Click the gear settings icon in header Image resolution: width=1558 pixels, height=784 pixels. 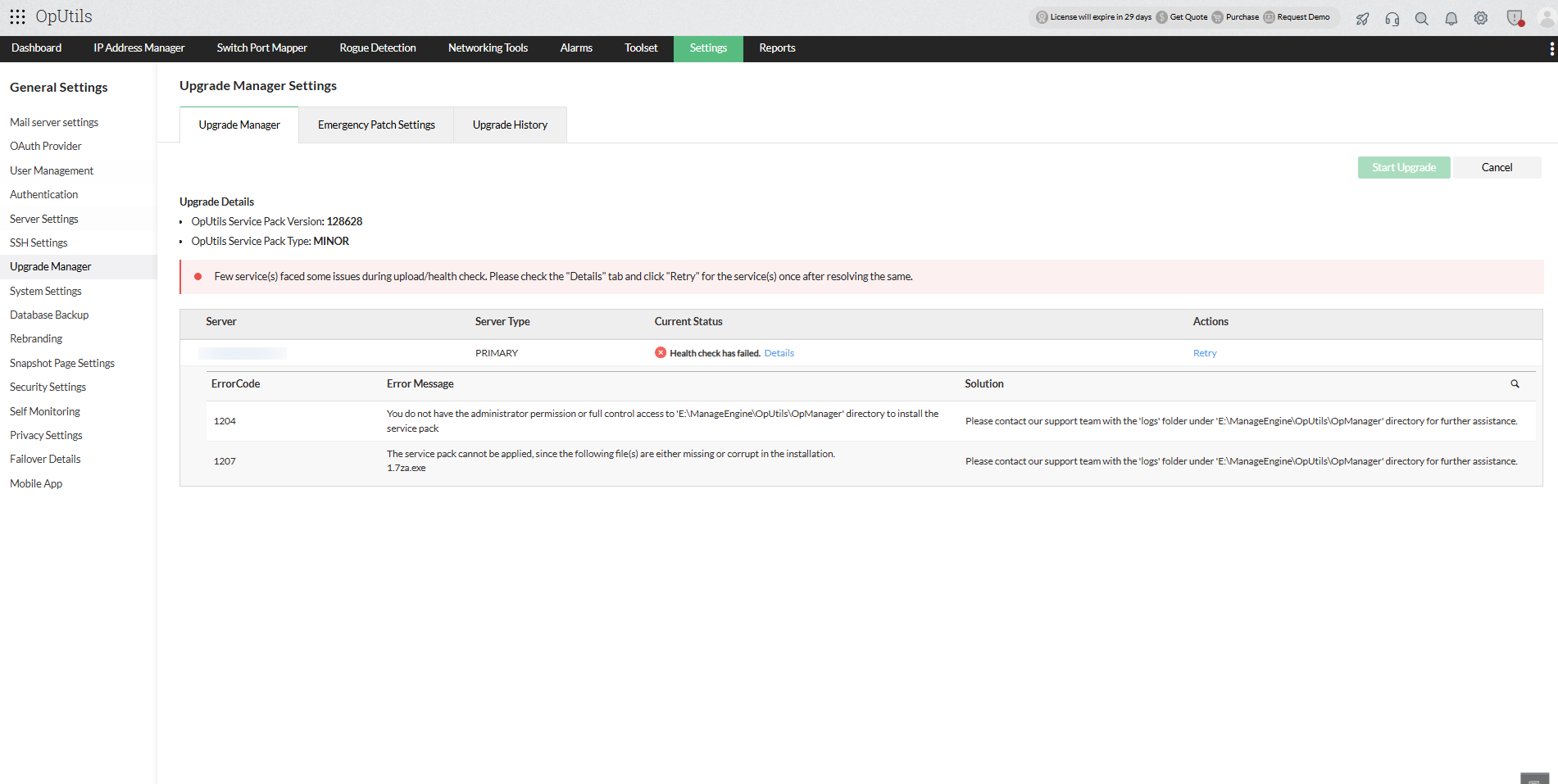coord(1480,18)
